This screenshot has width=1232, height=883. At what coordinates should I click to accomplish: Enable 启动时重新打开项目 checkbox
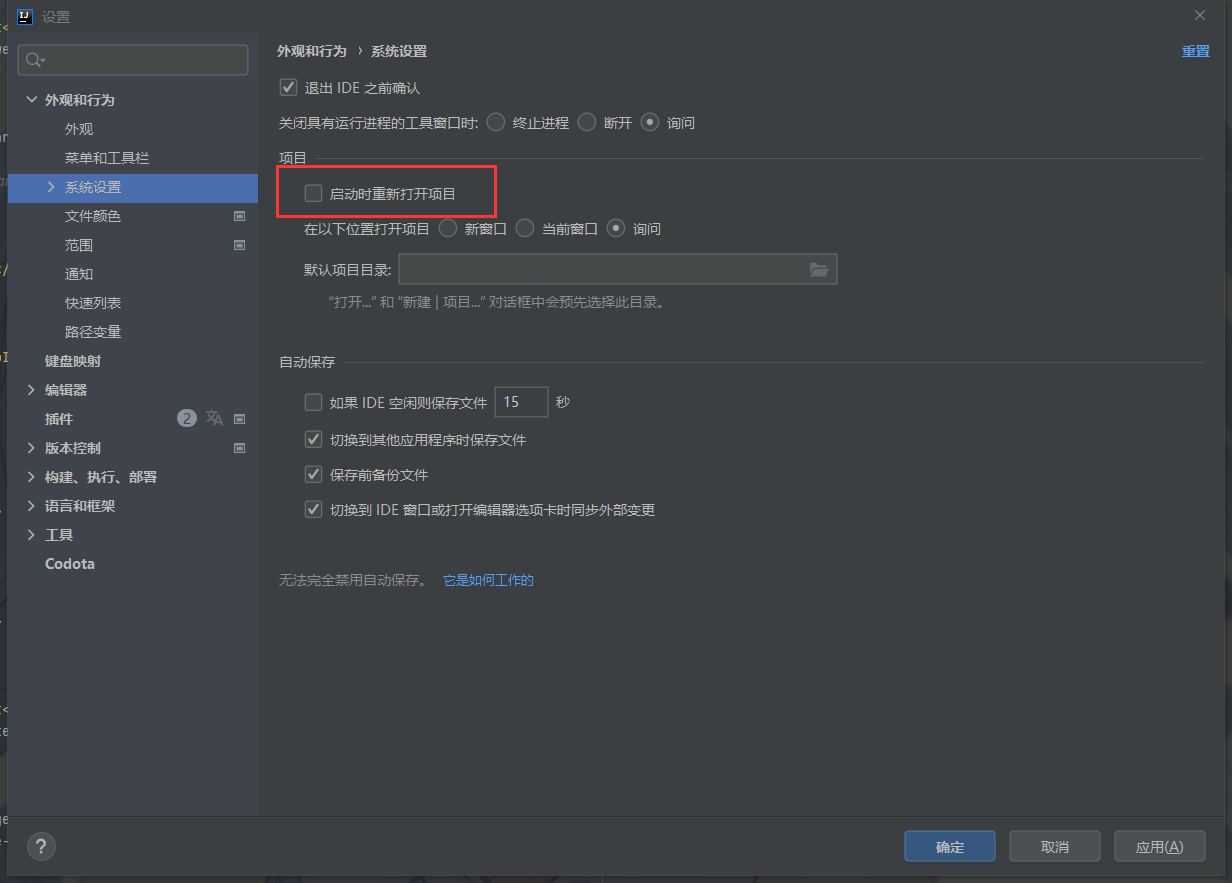[x=314, y=194]
